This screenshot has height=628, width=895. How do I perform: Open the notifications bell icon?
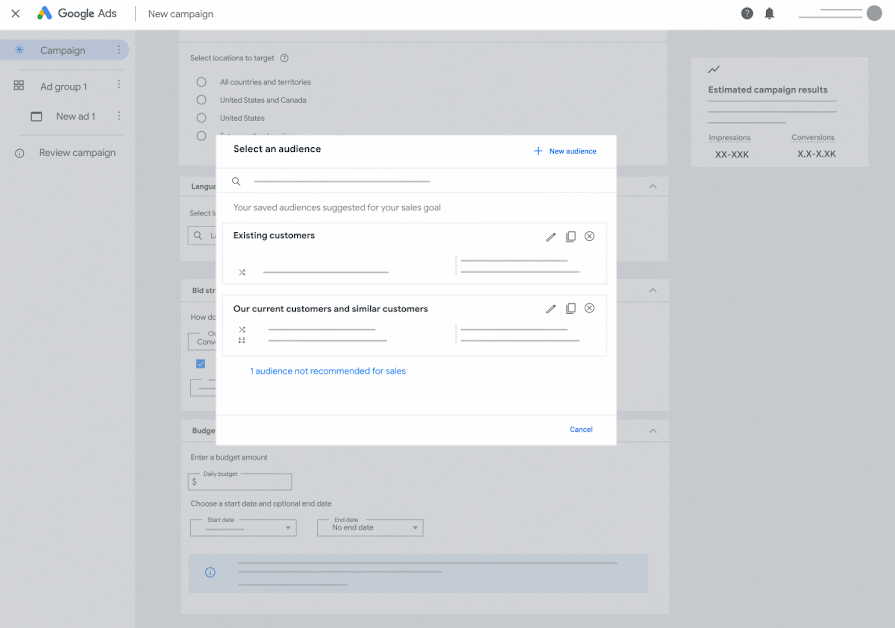pyautogui.click(x=769, y=13)
